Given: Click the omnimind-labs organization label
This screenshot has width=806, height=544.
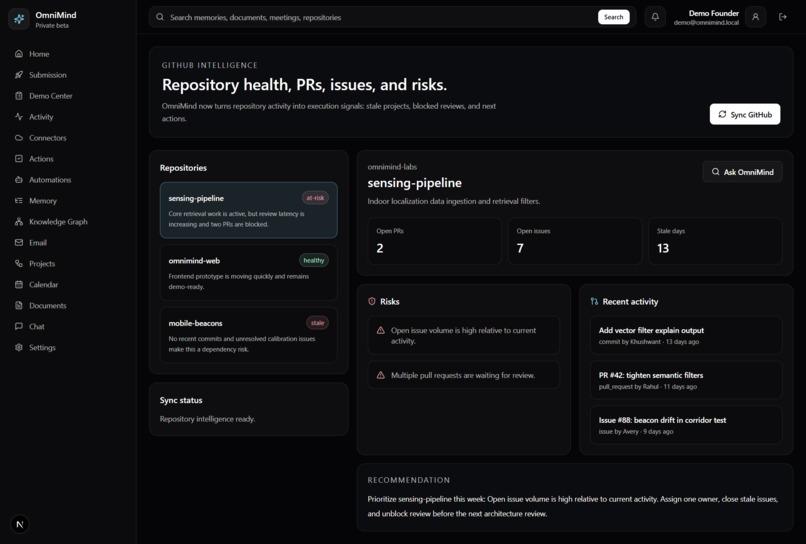Looking at the screenshot, I should 392,167.
